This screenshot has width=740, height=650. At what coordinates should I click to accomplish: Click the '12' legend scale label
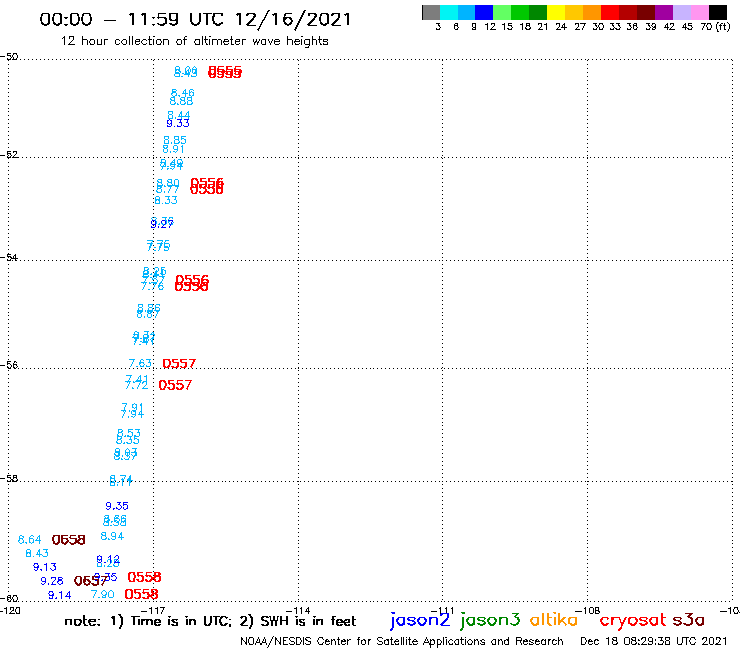pos(490,27)
